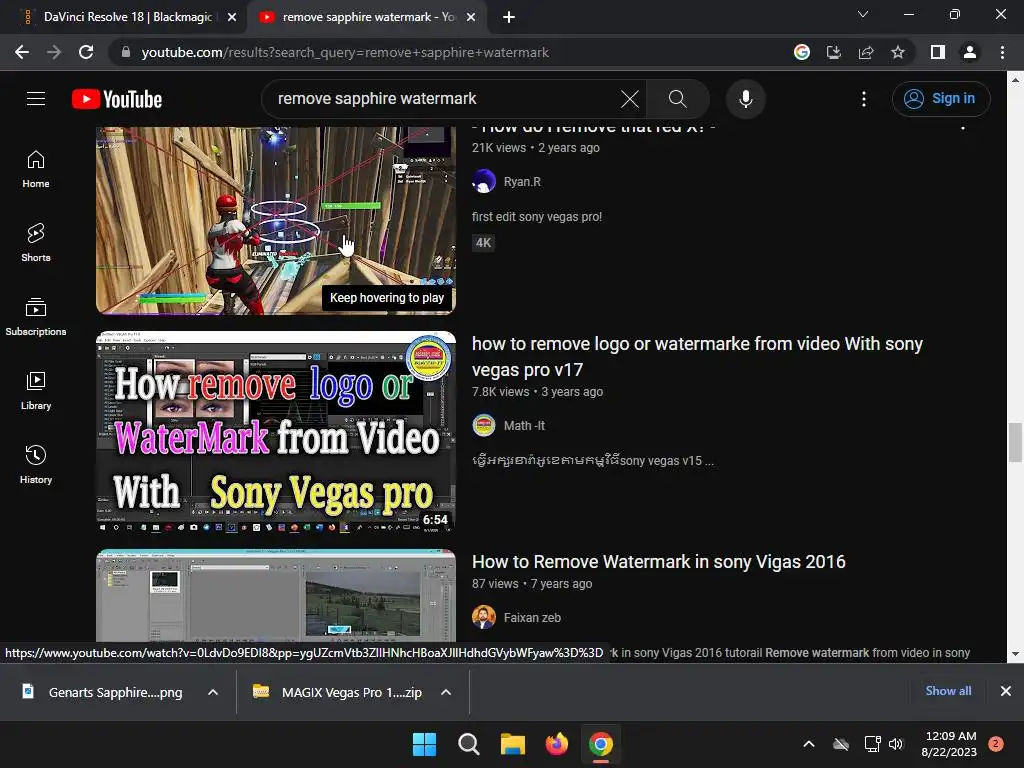The height and width of the screenshot is (768, 1024).
Task: Toggle the Chrome side panel icon
Action: coord(938,52)
